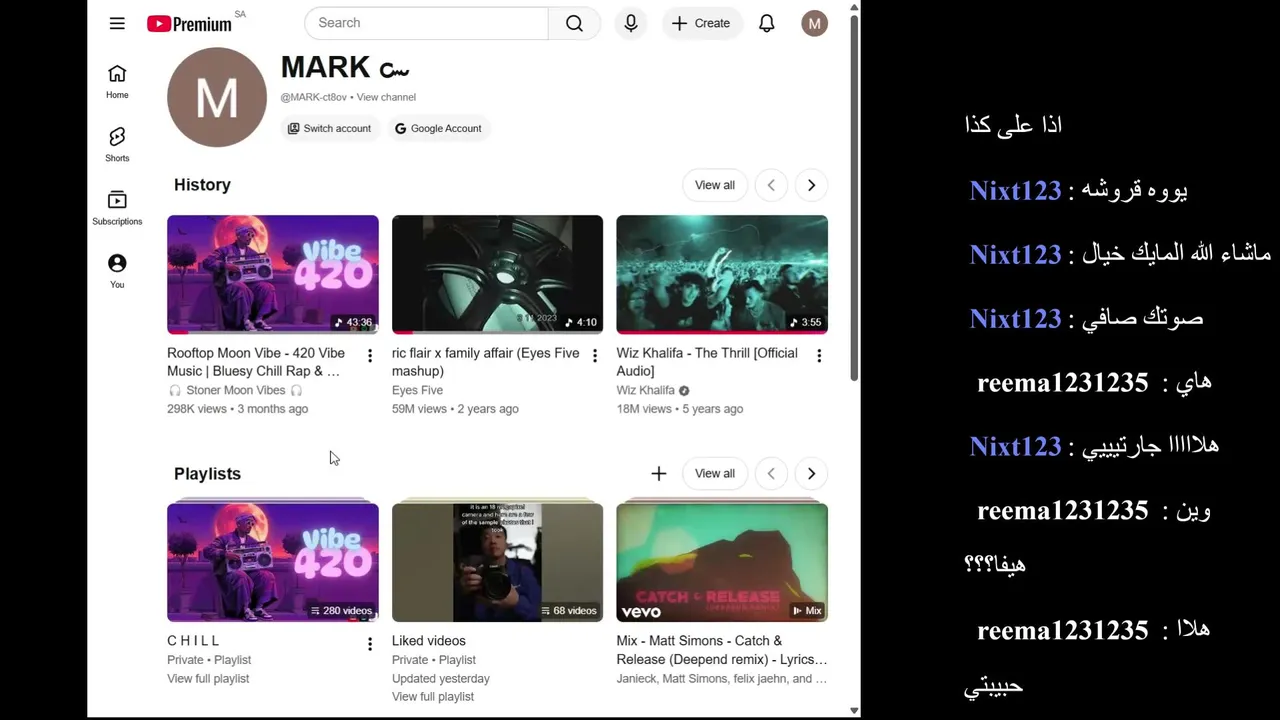Create a new playlist with plus icon
Screen dimensions: 1280x720
coord(658,474)
